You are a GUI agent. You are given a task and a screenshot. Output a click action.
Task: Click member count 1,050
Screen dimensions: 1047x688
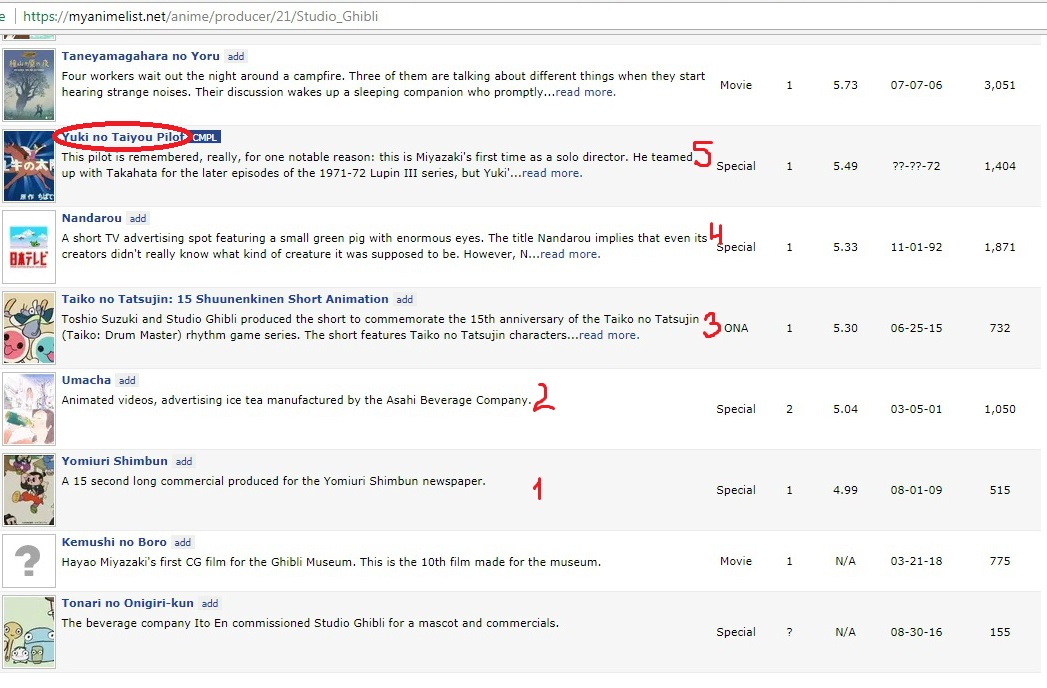point(1000,408)
